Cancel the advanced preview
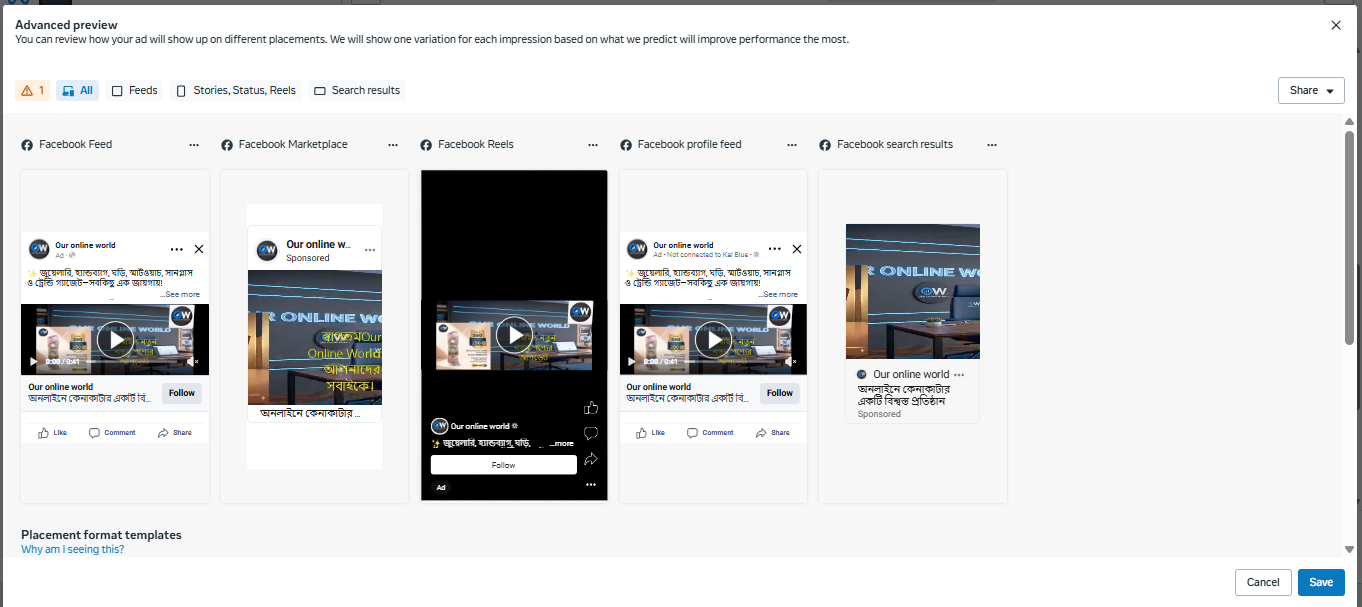This screenshot has width=1362, height=607. 1263,582
